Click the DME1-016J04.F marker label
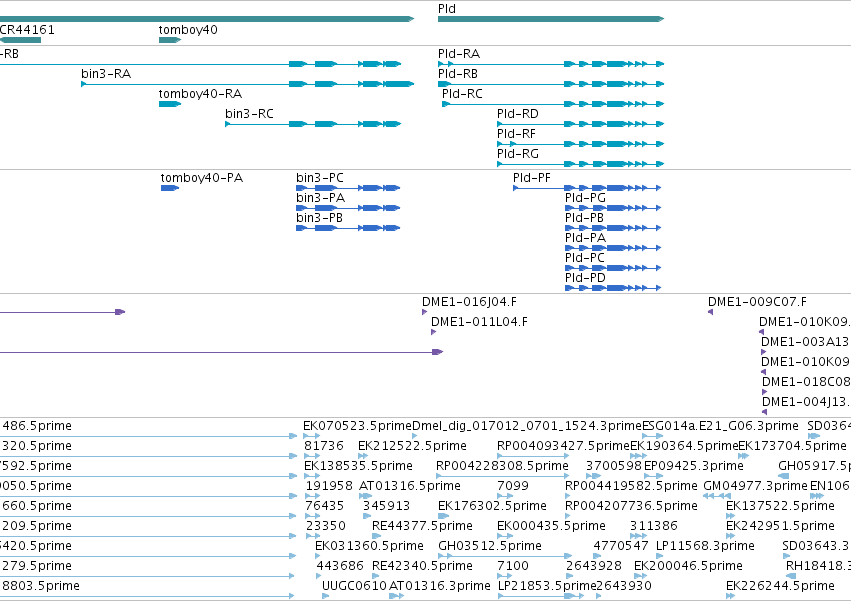 click(x=469, y=302)
